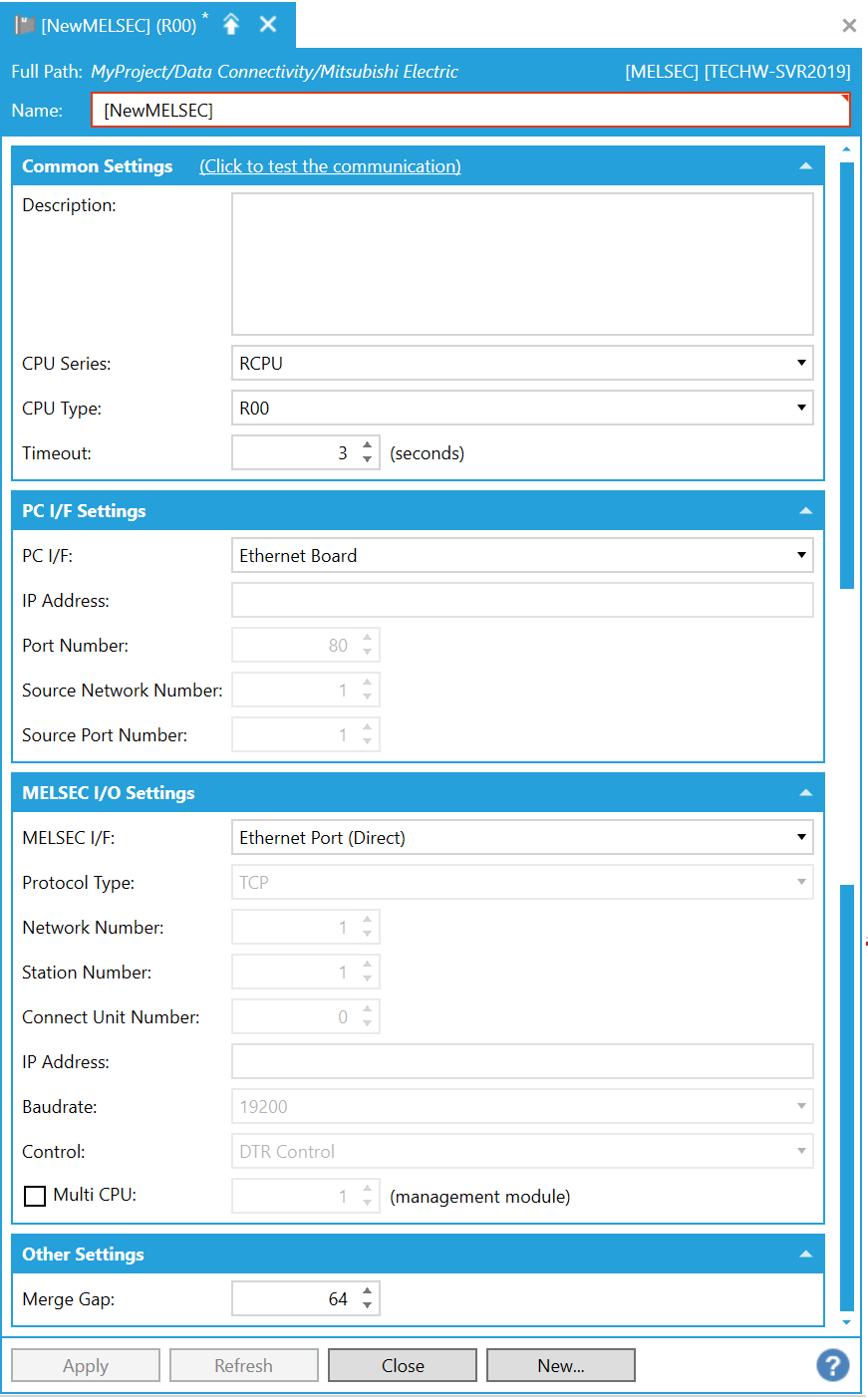Close the [NewMELSEC] (R00) tab
This screenshot has height=1398, width=868.
tap(268, 24)
